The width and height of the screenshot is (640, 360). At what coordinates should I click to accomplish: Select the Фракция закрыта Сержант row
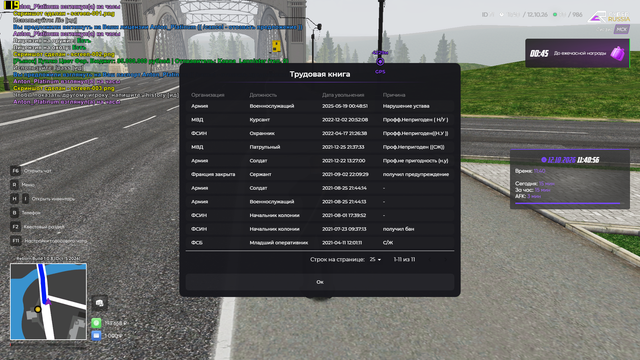(x=320, y=174)
